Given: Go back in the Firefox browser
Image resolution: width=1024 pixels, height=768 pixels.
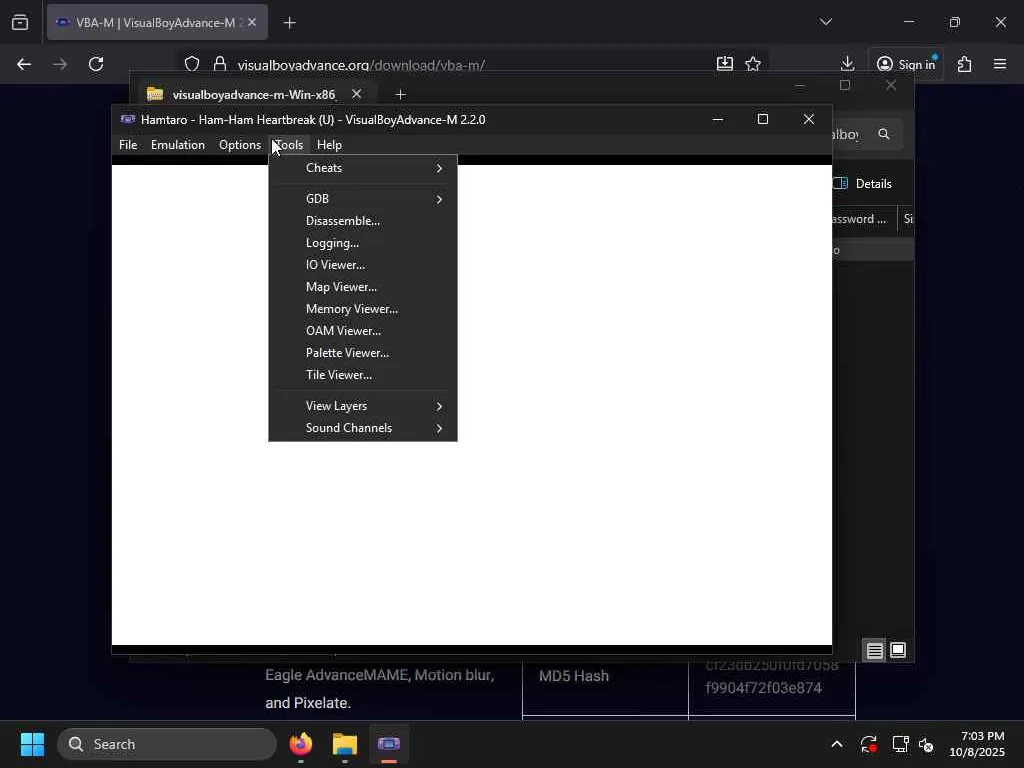Looking at the screenshot, I should tap(24, 64).
